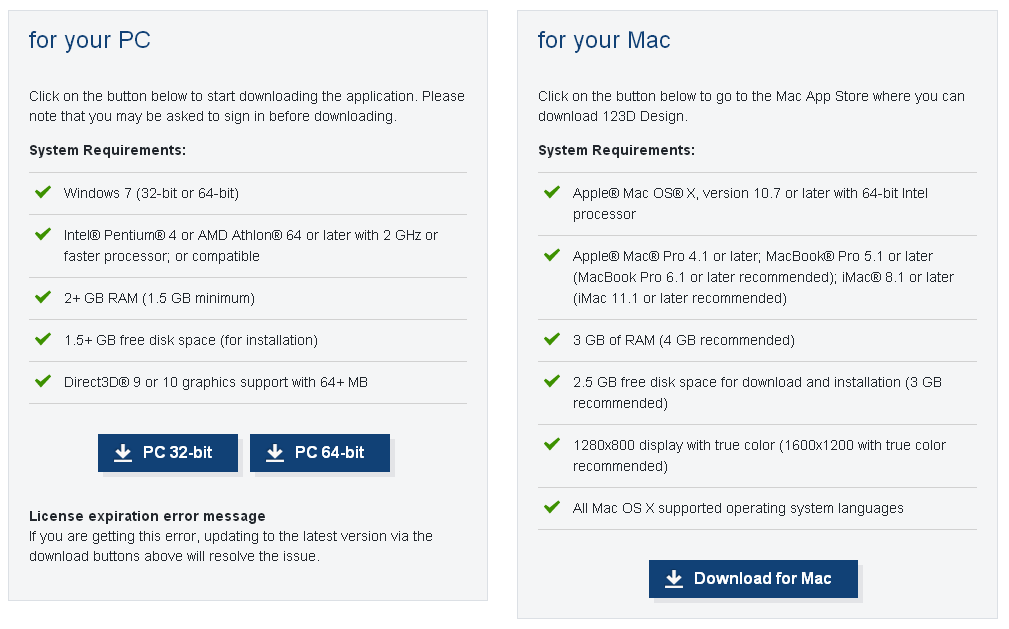Viewport: 1009px width, 629px height.
Task: Click the checkmark next to 1.5+ GB disk space
Action: click(43, 339)
